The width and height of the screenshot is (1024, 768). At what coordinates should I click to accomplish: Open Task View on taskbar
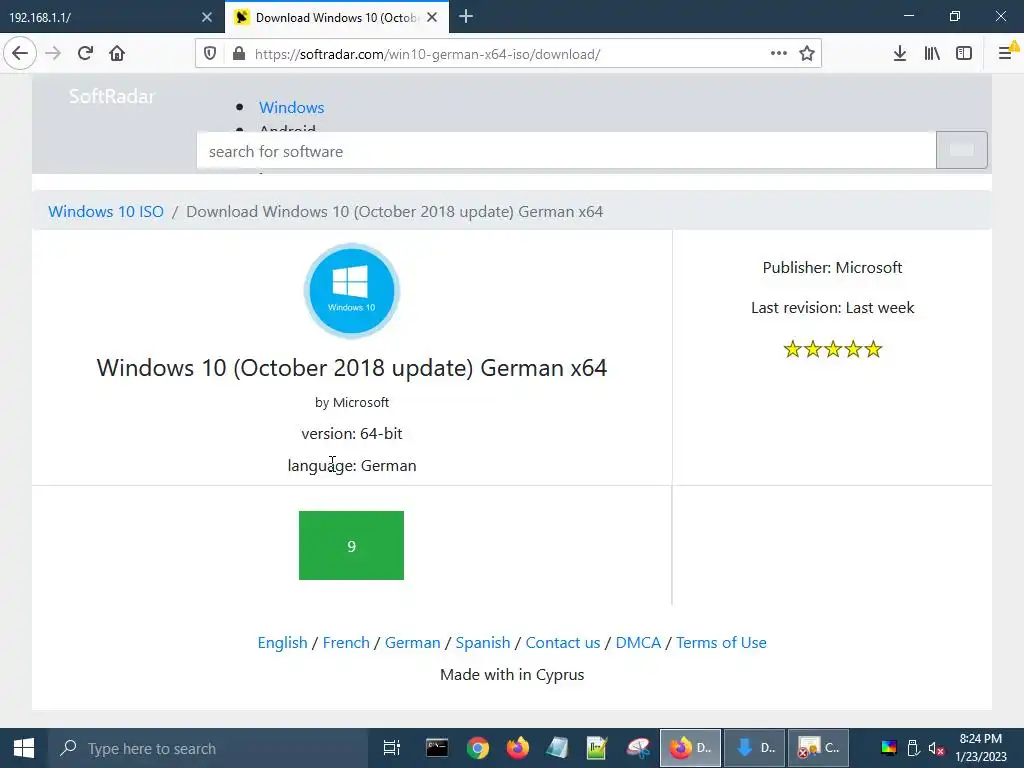[391, 748]
